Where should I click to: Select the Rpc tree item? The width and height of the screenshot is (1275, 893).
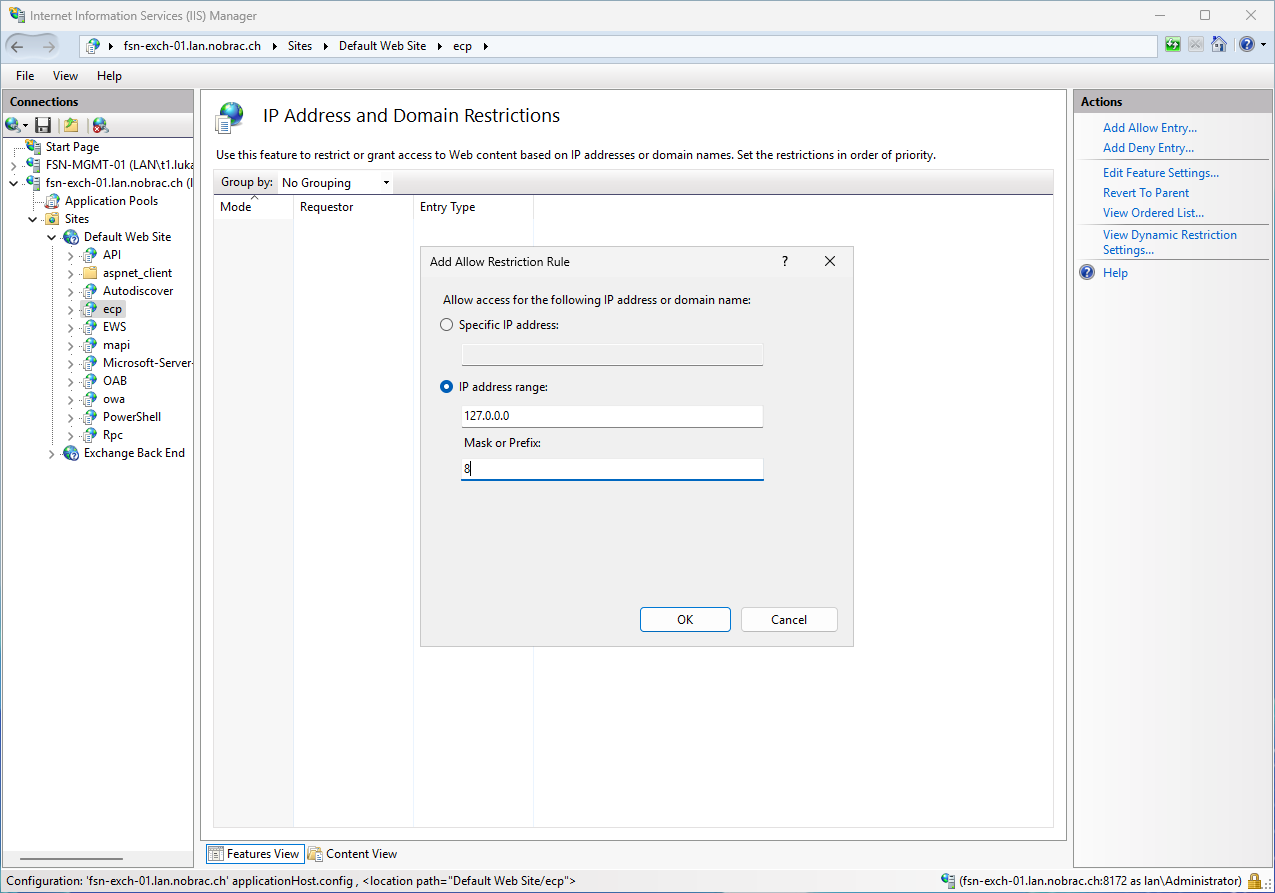[113, 435]
